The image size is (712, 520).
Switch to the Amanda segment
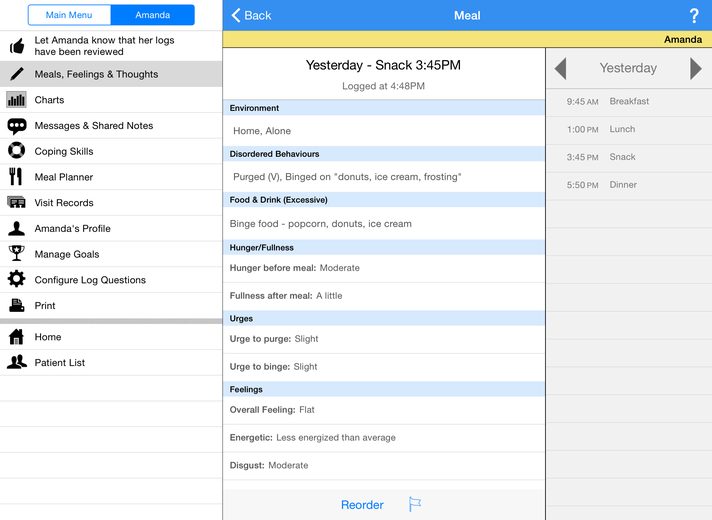[x=153, y=15]
